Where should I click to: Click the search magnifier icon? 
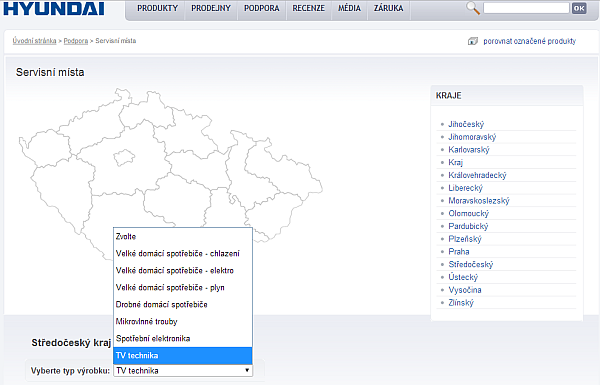[473, 8]
